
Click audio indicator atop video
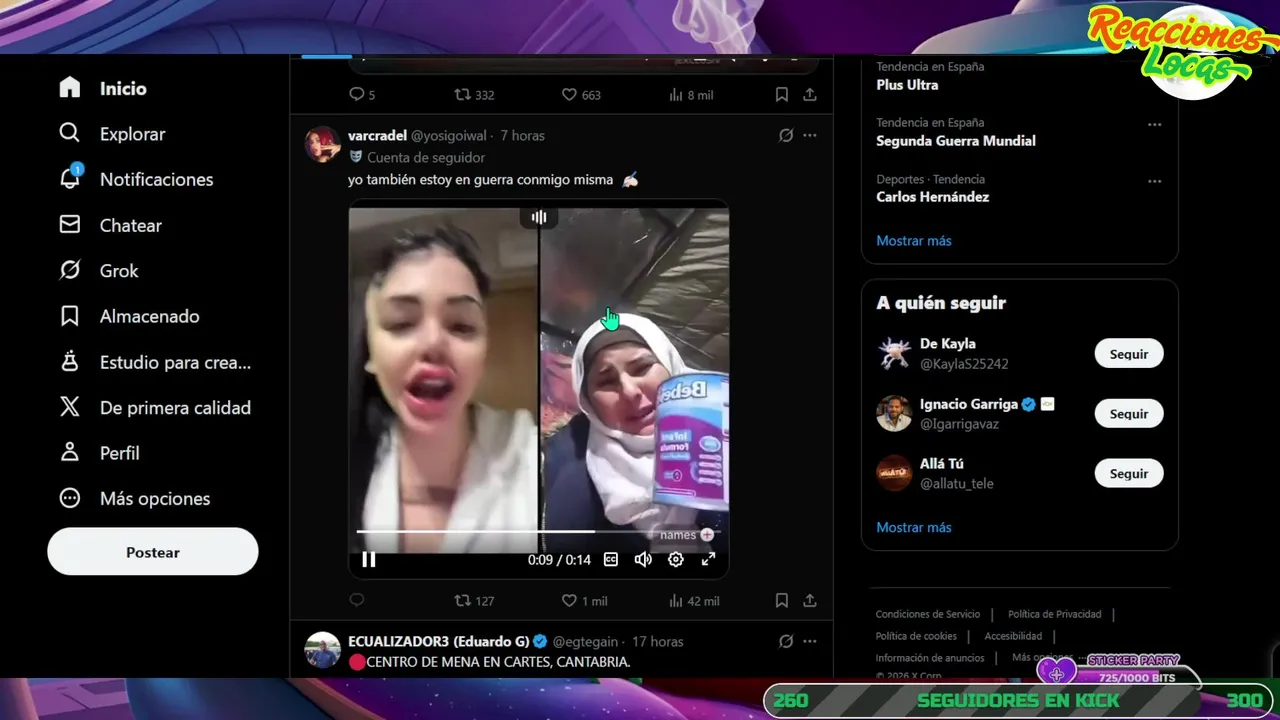pyautogui.click(x=539, y=217)
